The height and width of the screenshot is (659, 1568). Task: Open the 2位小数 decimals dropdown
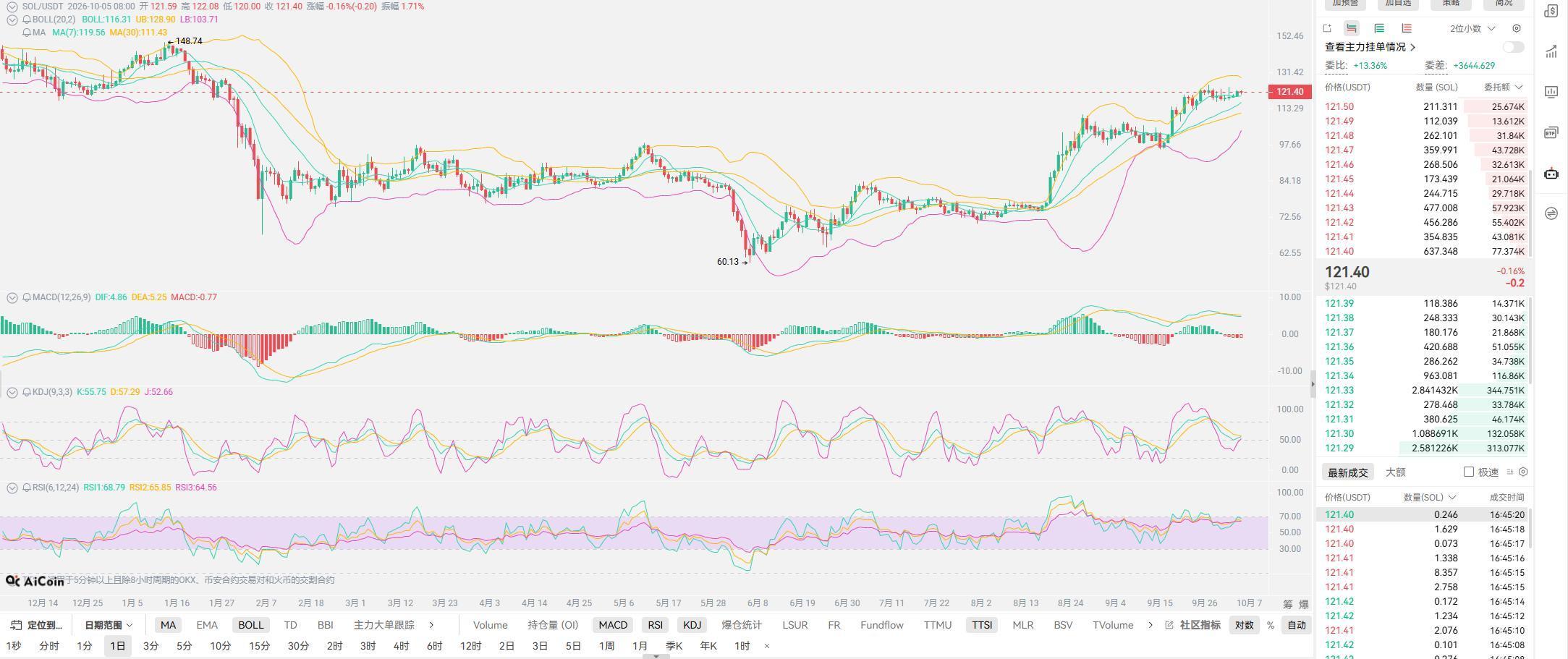pyautogui.click(x=1472, y=28)
